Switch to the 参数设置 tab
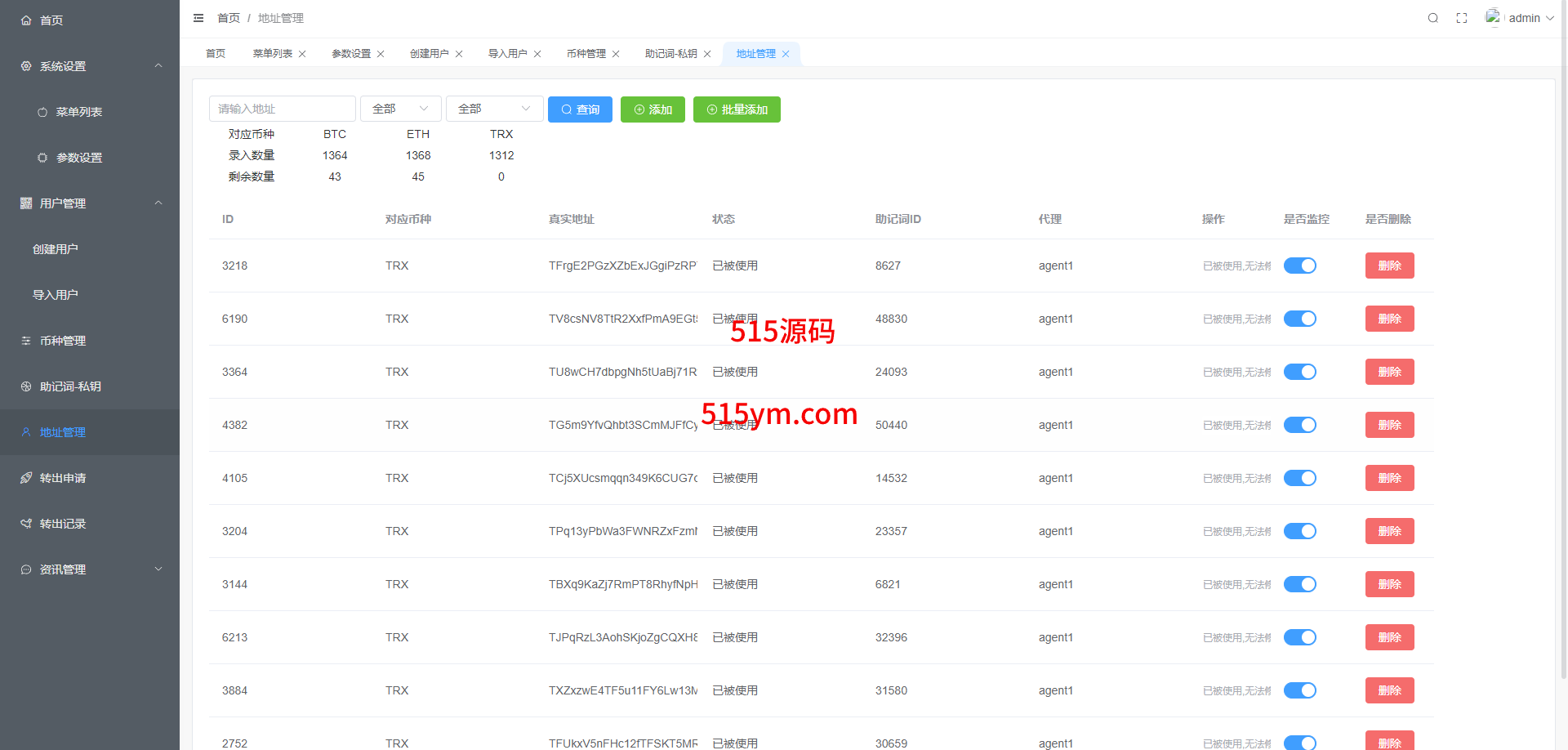The width and height of the screenshot is (1568, 750). click(x=351, y=54)
